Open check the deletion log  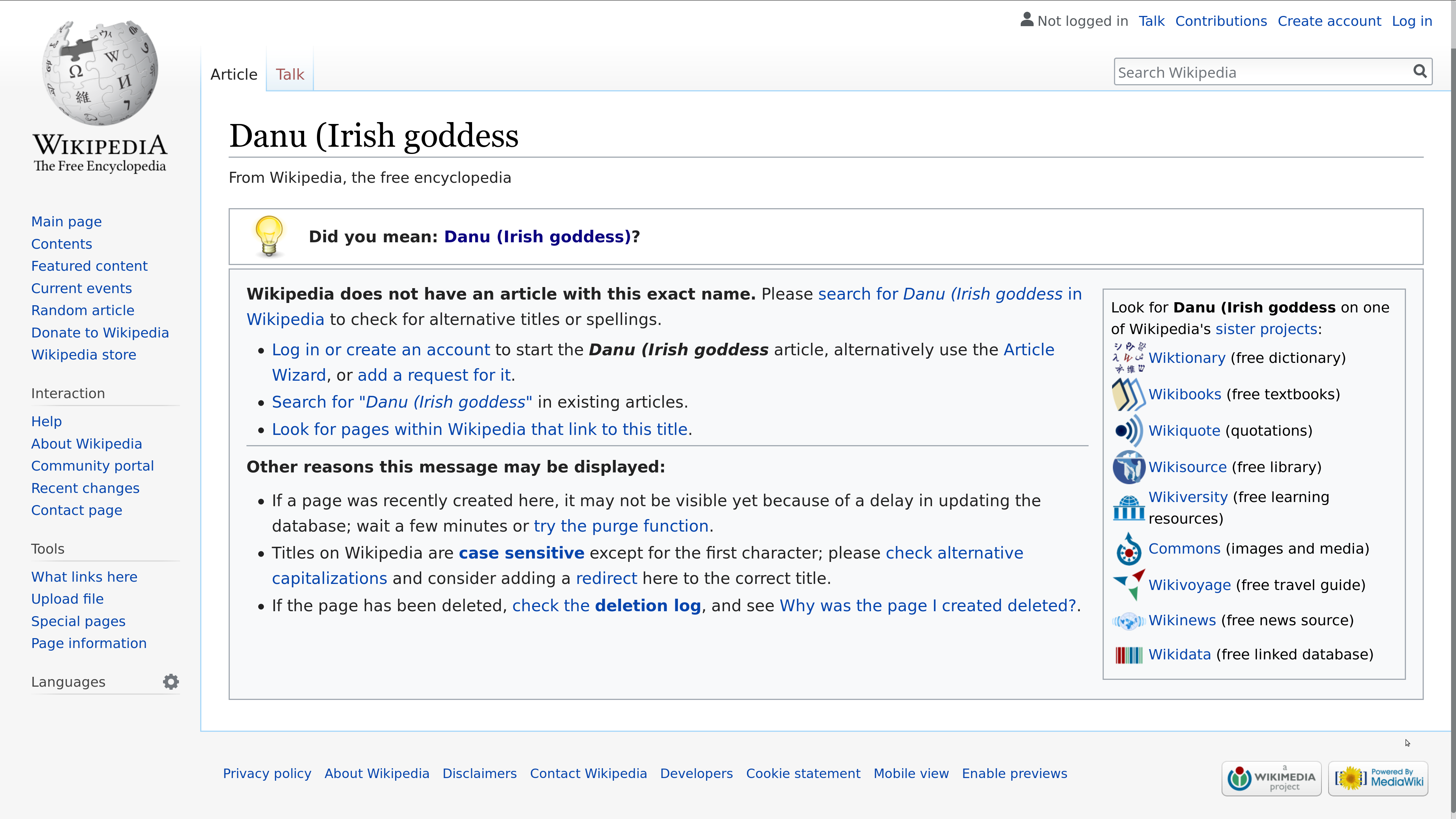[x=607, y=606]
